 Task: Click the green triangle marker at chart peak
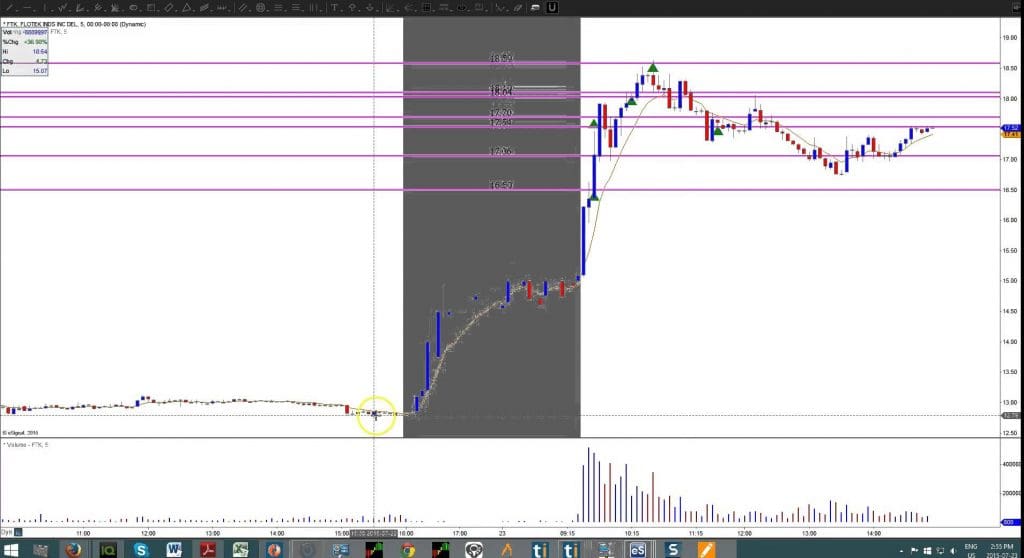(652, 67)
